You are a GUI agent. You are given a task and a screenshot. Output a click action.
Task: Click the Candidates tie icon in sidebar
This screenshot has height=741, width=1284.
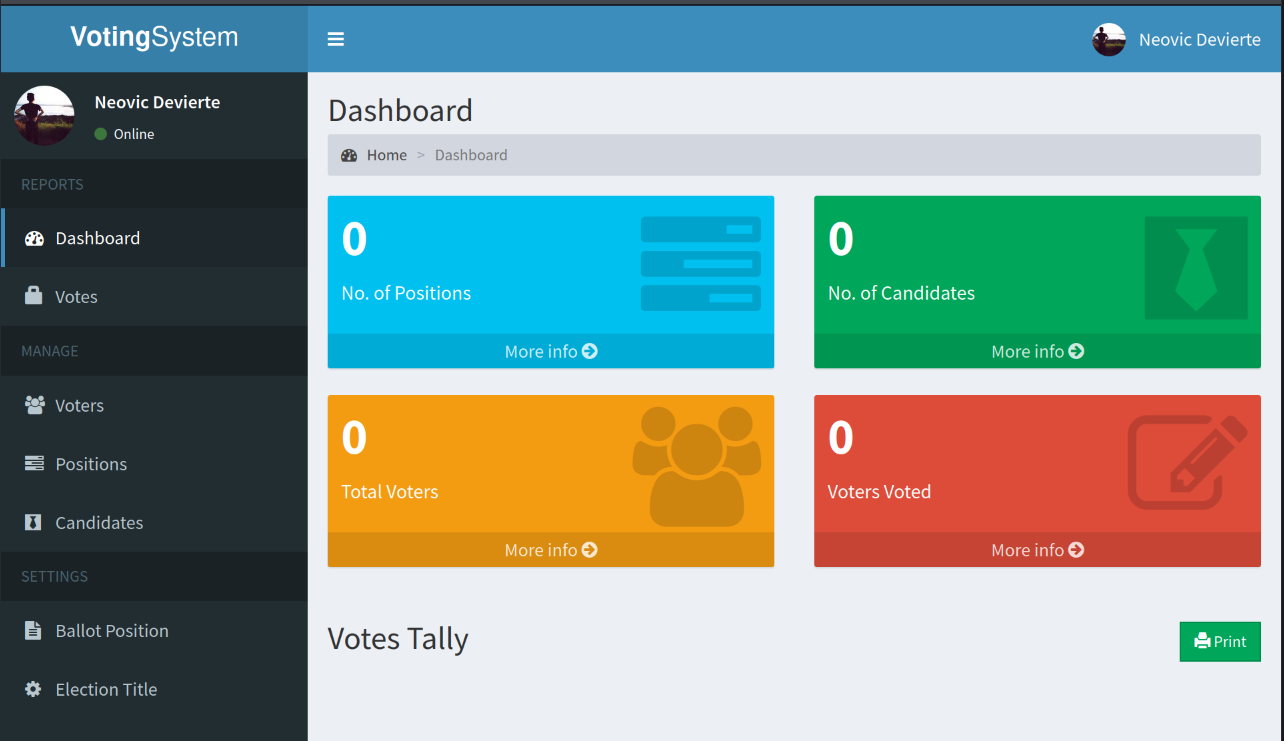point(34,523)
